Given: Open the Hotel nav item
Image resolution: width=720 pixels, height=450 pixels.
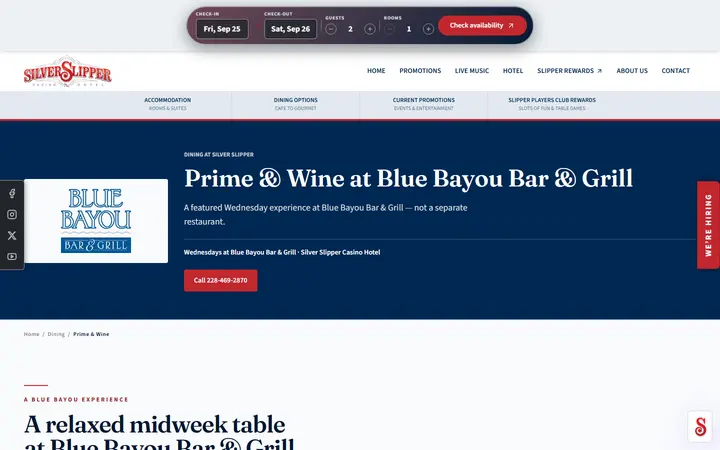Looking at the screenshot, I should (x=513, y=71).
